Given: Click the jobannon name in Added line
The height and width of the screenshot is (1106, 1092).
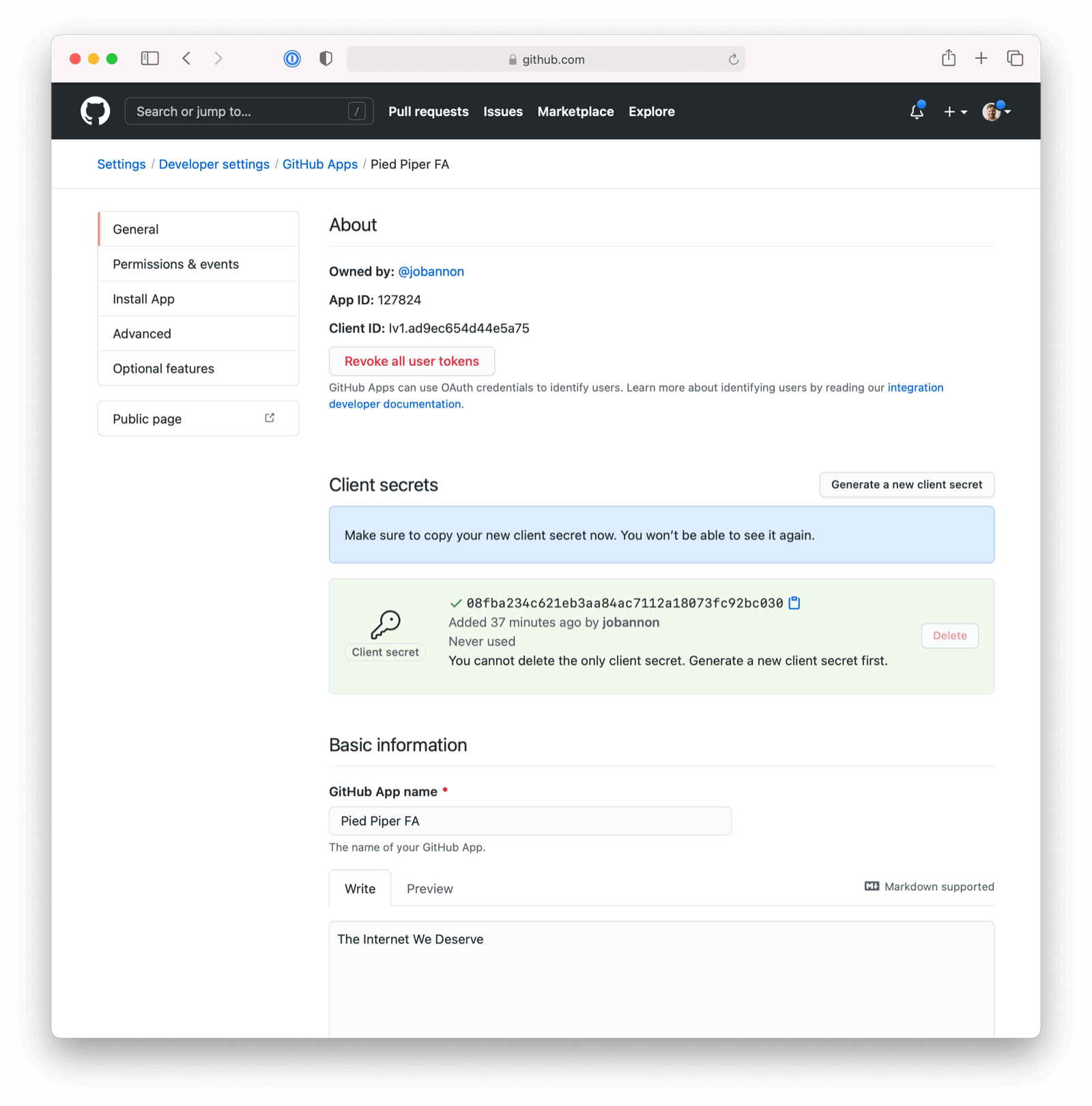Looking at the screenshot, I should pos(631,623).
